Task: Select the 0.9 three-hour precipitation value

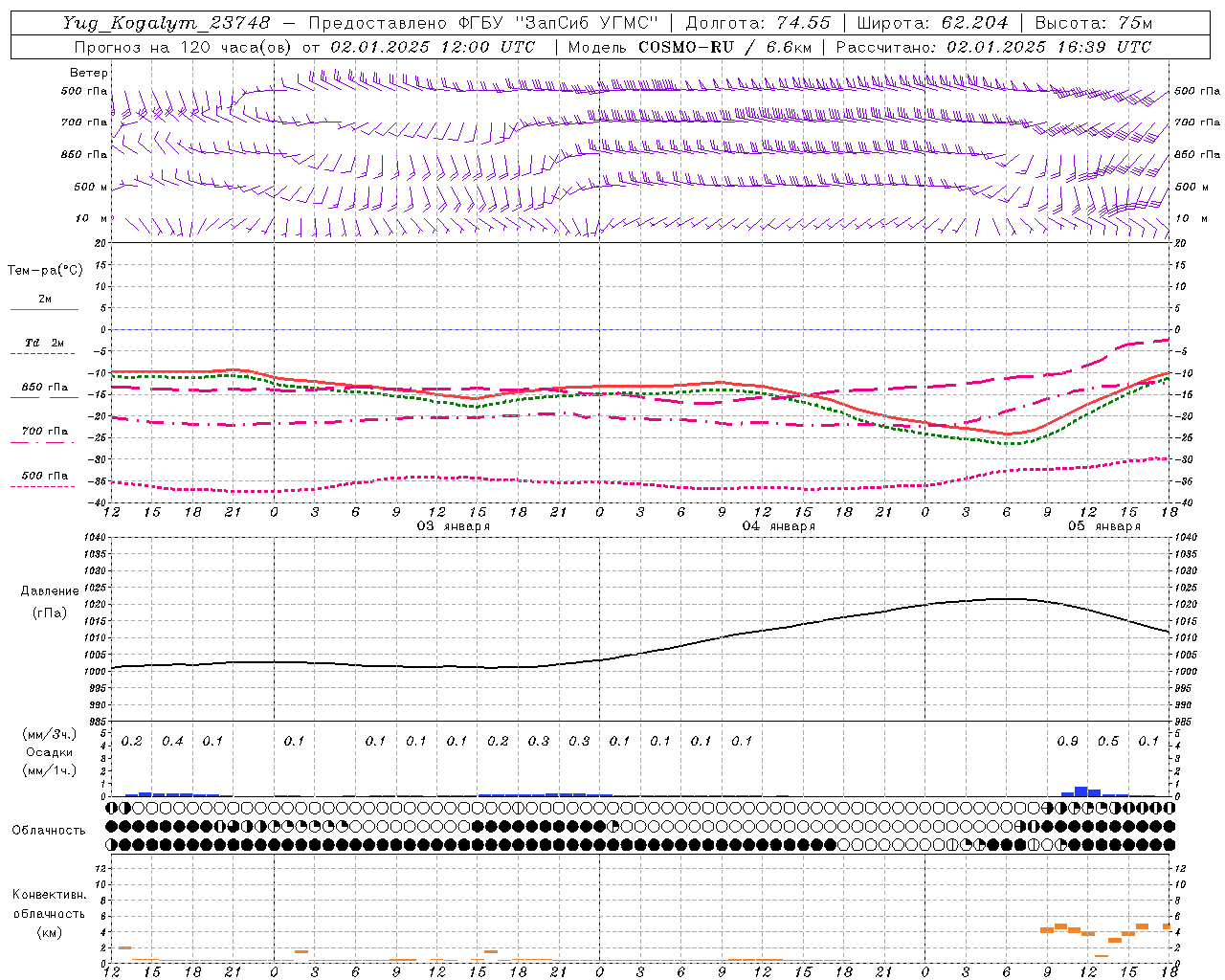Action: [x=1068, y=741]
